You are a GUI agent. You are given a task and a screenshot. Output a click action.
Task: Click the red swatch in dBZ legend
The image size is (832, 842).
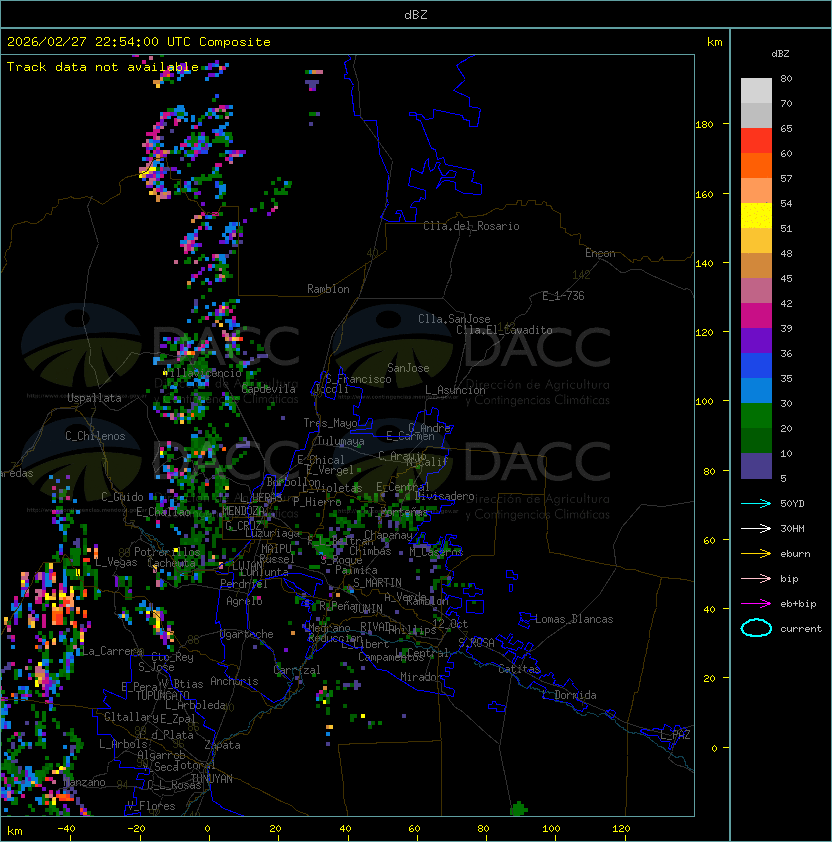[756, 141]
